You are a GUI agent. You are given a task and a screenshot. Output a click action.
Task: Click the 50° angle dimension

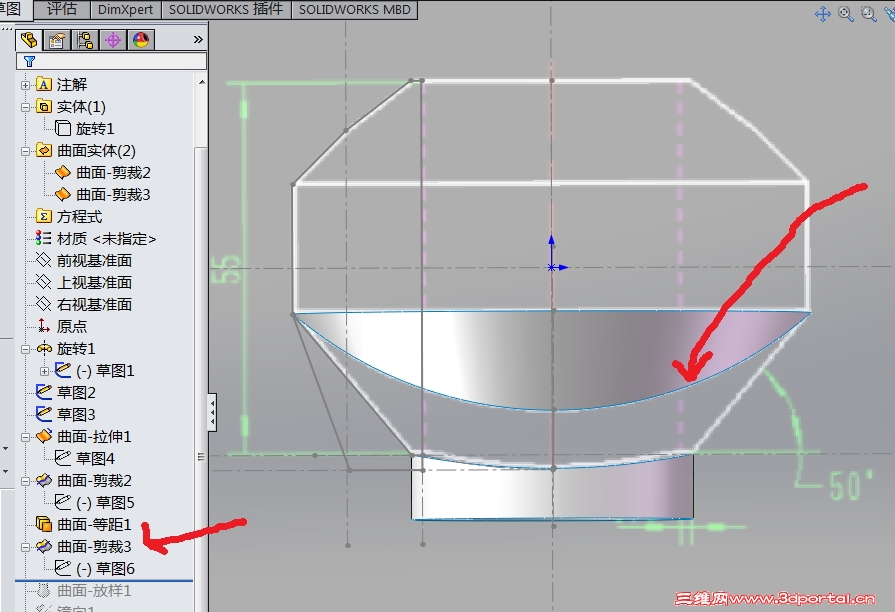point(850,486)
